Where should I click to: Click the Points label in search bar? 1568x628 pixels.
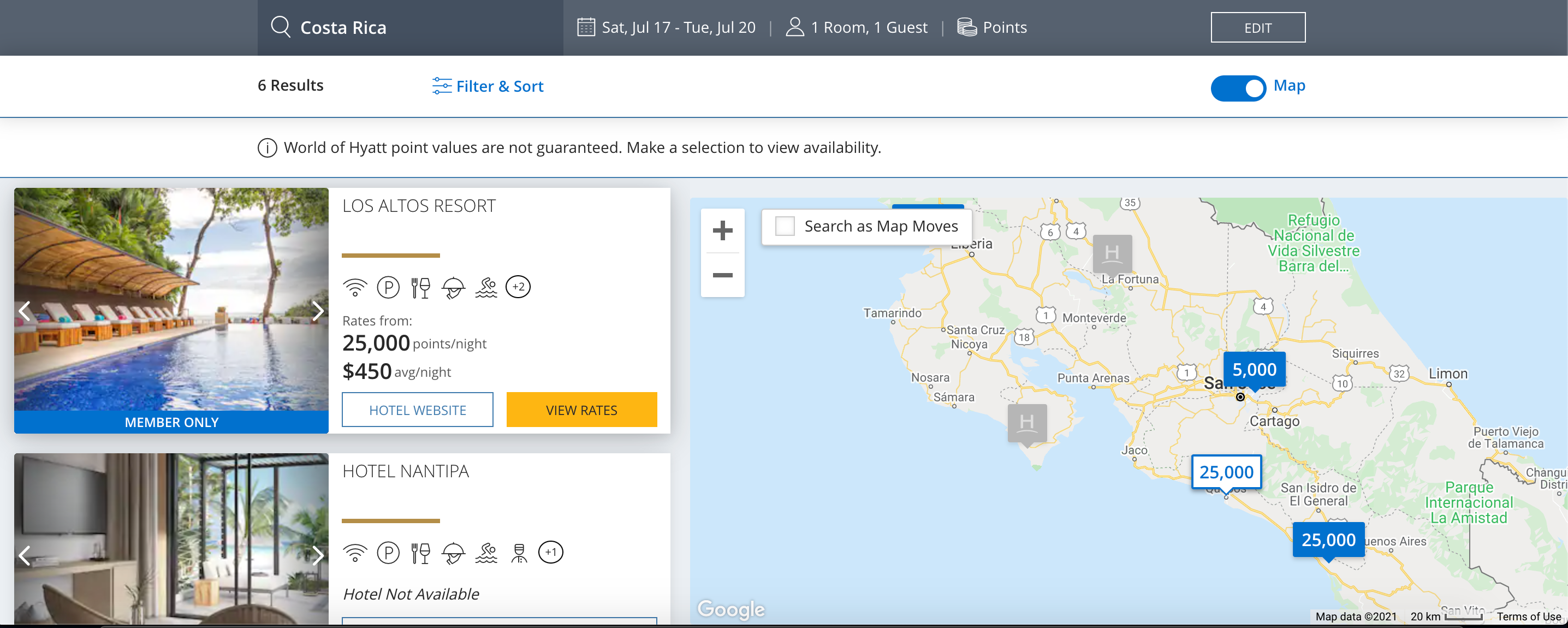click(x=1005, y=27)
